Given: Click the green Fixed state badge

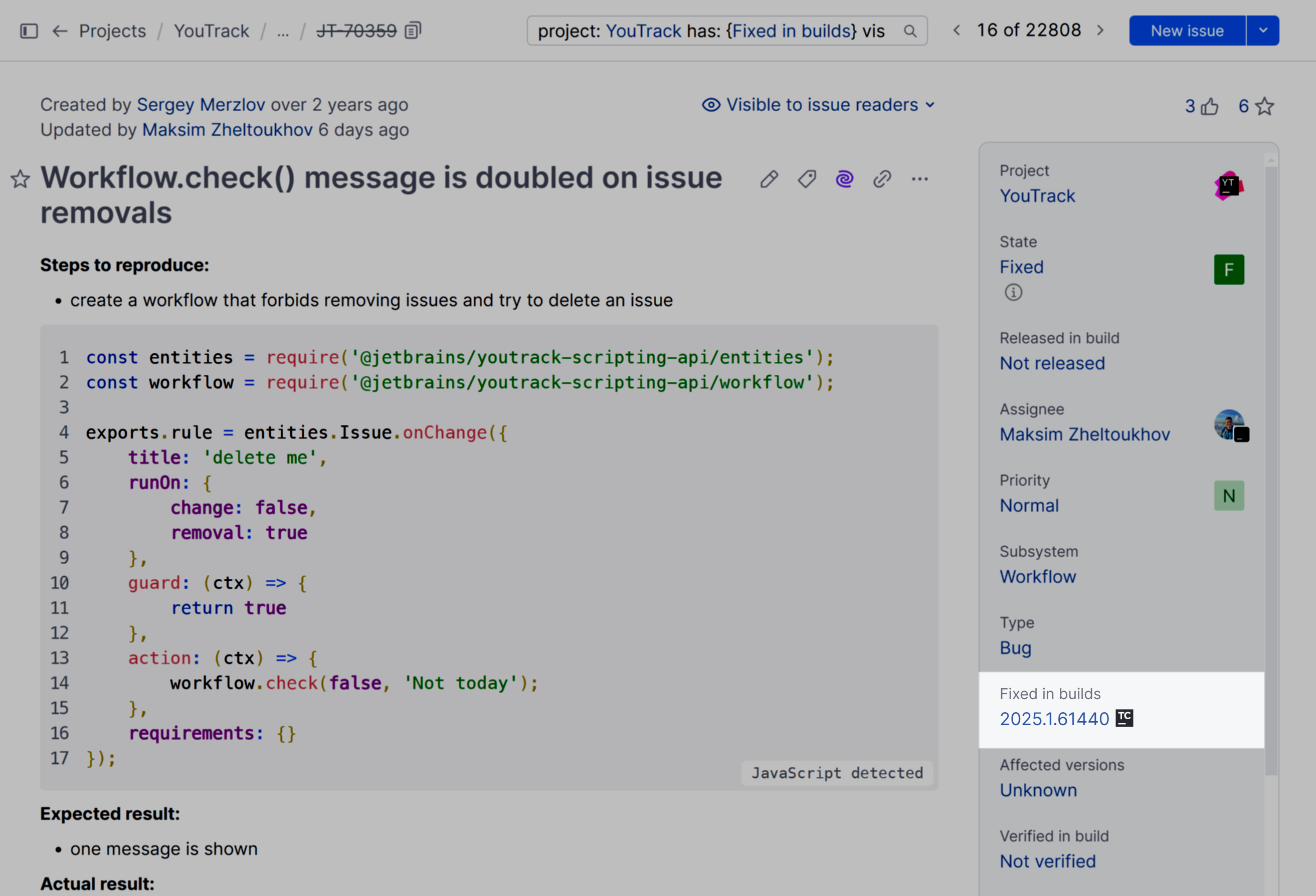Looking at the screenshot, I should pos(1229,270).
